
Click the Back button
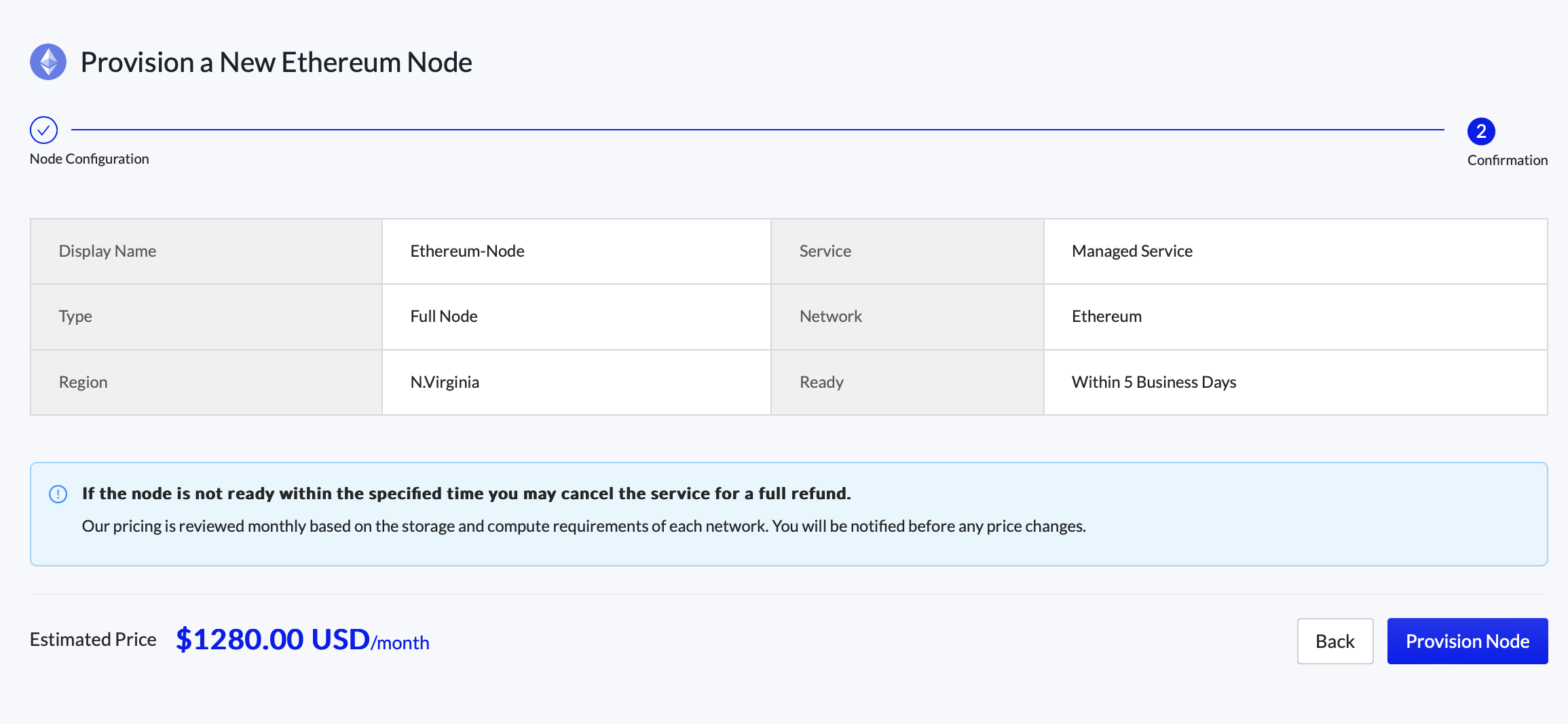(x=1334, y=640)
